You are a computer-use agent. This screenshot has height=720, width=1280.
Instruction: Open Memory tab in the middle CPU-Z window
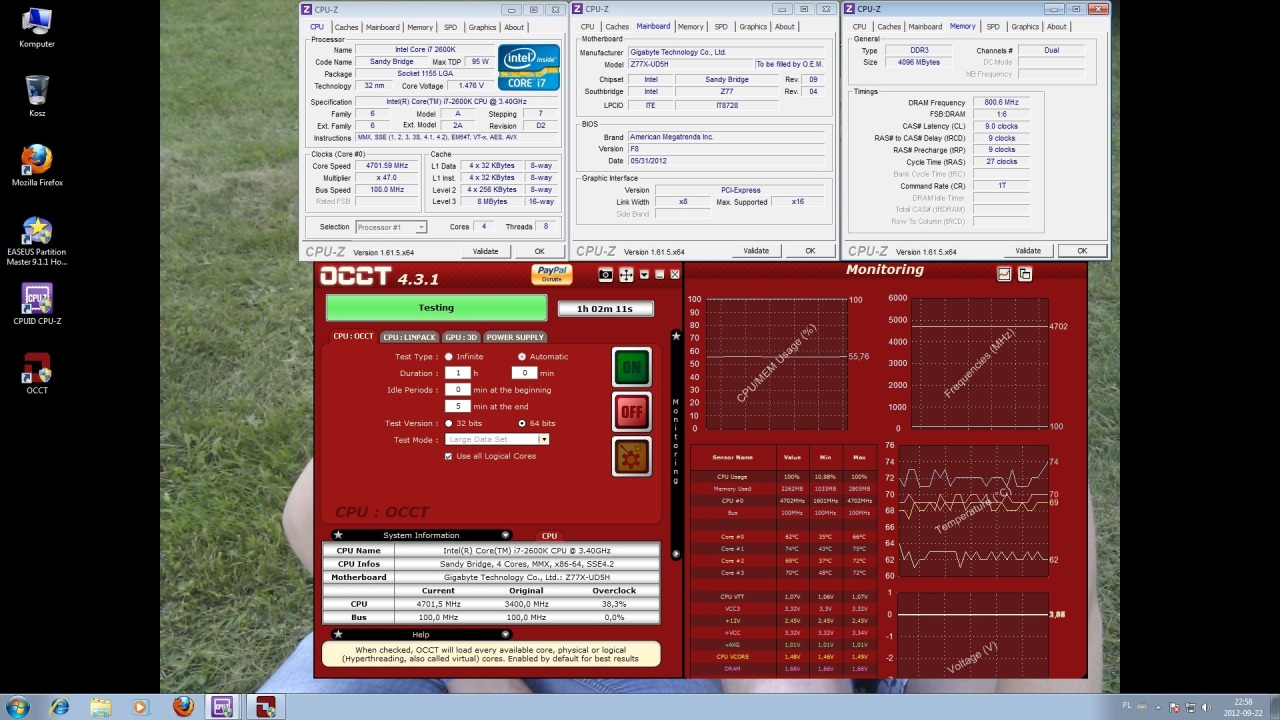690,27
